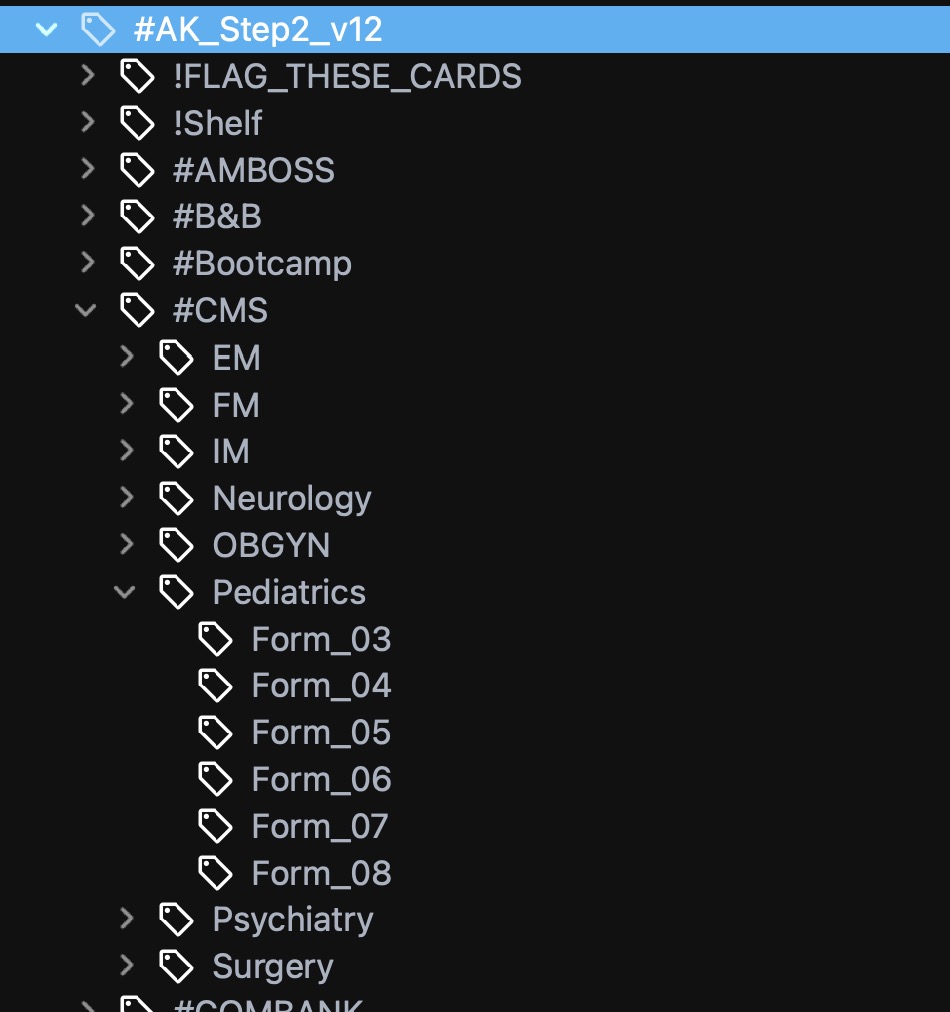The width and height of the screenshot is (950, 1012).
Task: Select the IM tag under #CMS
Action: tap(231, 452)
